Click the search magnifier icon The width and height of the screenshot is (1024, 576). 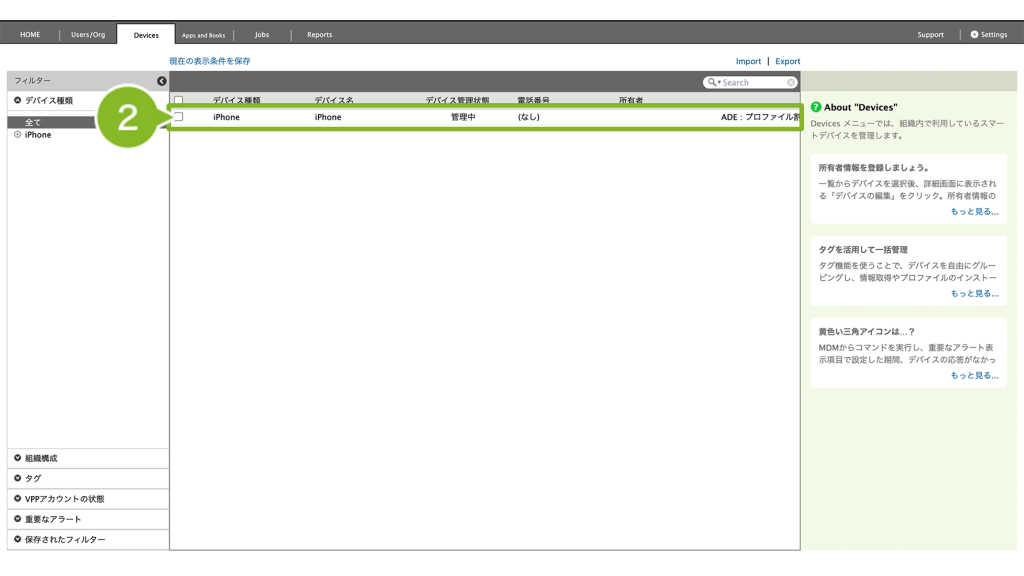pyautogui.click(x=712, y=83)
